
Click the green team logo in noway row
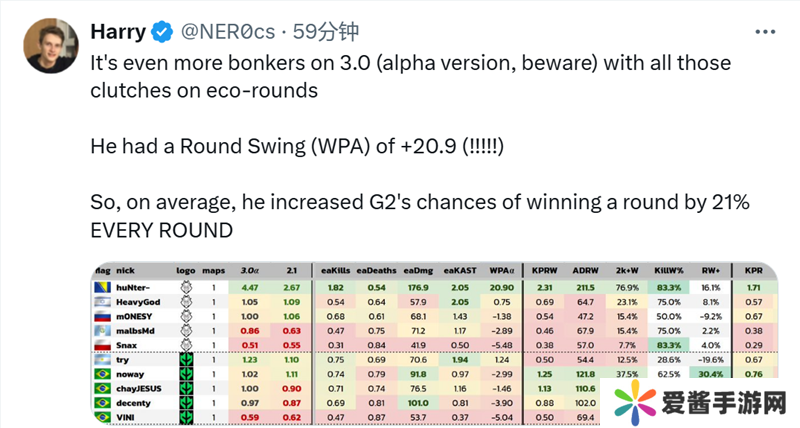coord(184,373)
